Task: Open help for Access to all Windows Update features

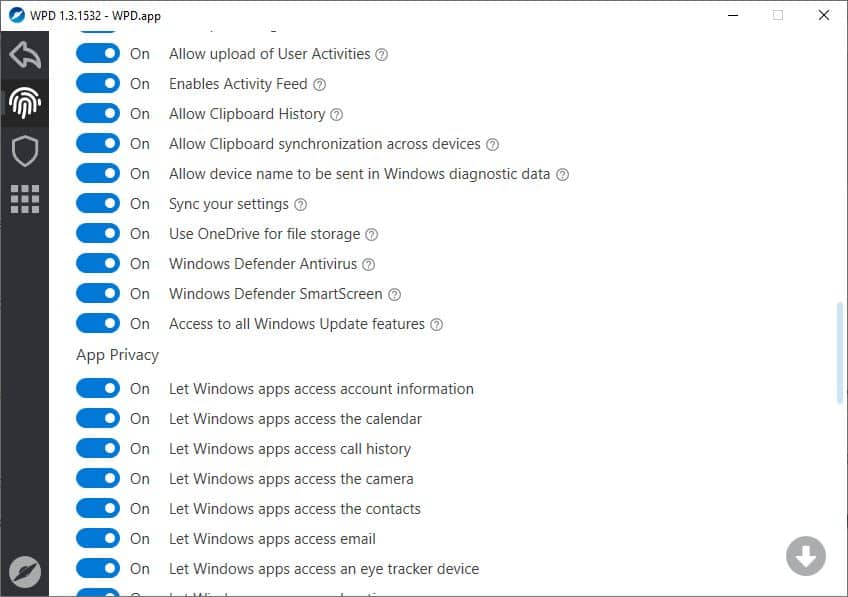Action: (x=436, y=324)
